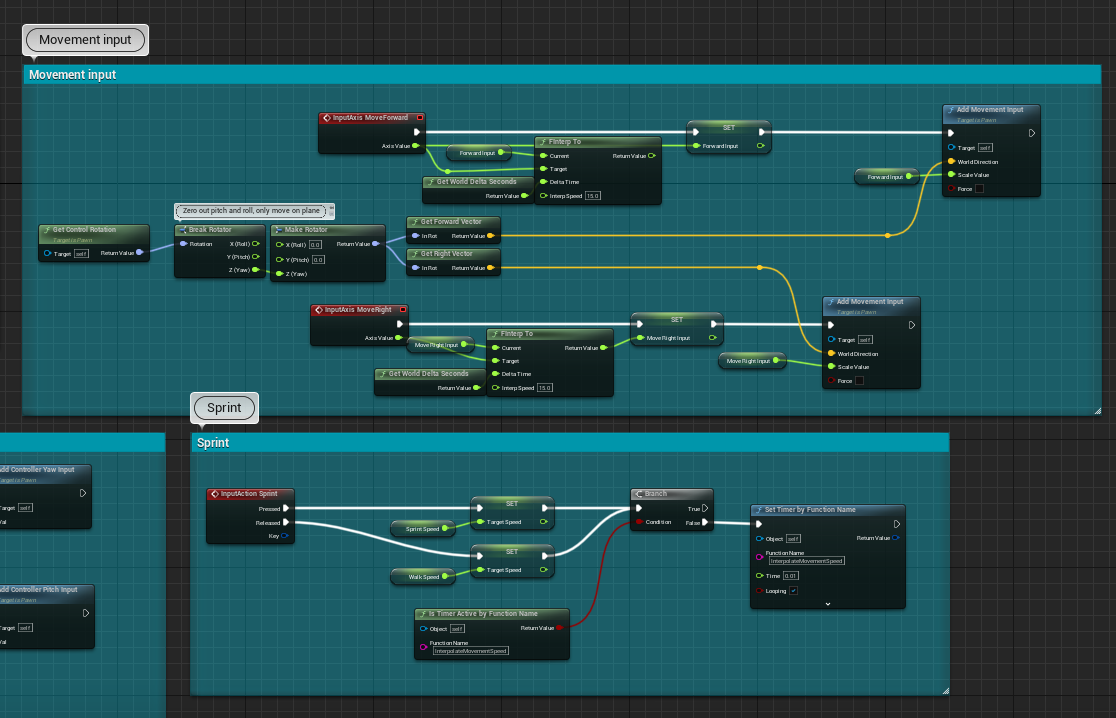Select the Movement input comment header bar
The image size is (1116, 718).
click(x=562, y=75)
